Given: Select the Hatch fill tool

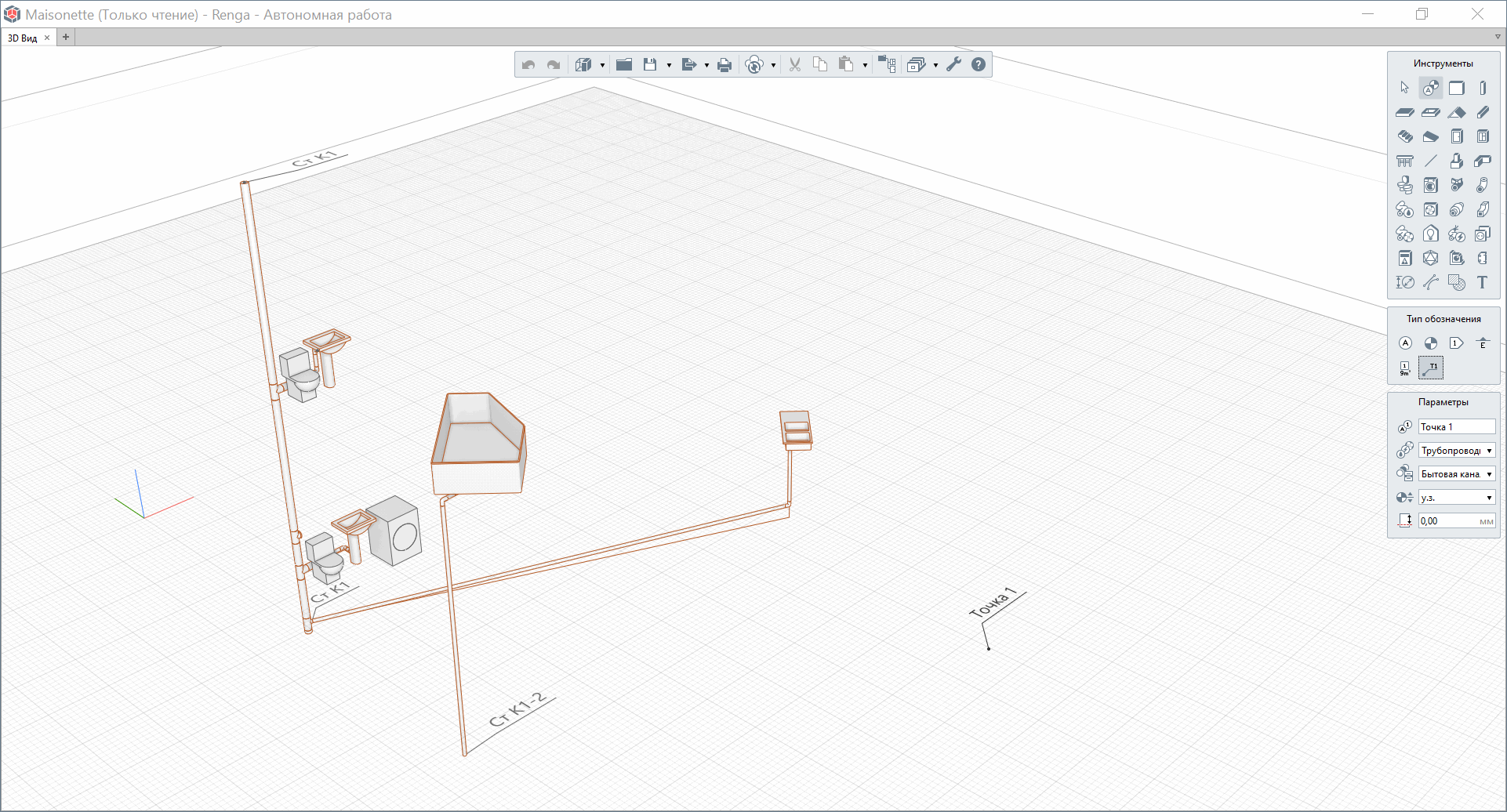Looking at the screenshot, I should click(1457, 282).
